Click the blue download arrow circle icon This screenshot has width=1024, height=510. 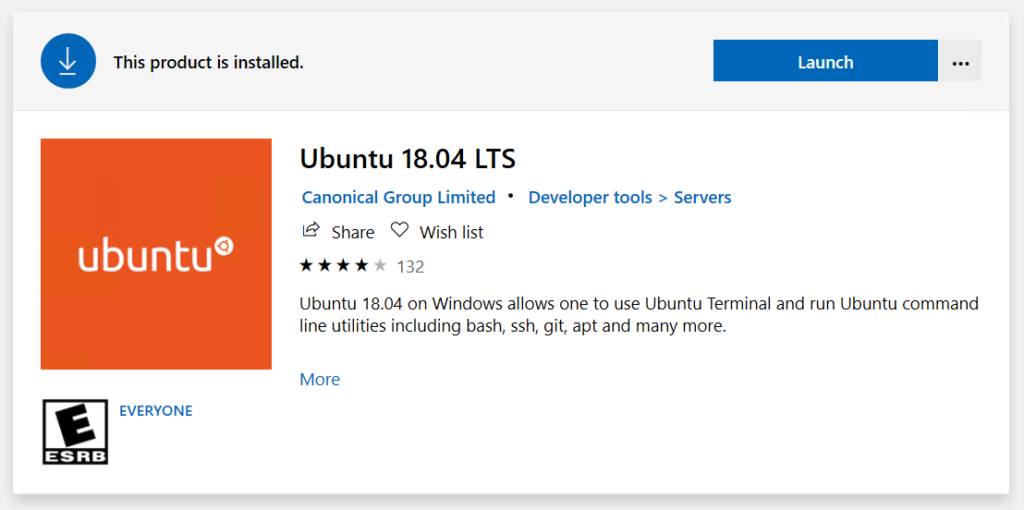68,61
